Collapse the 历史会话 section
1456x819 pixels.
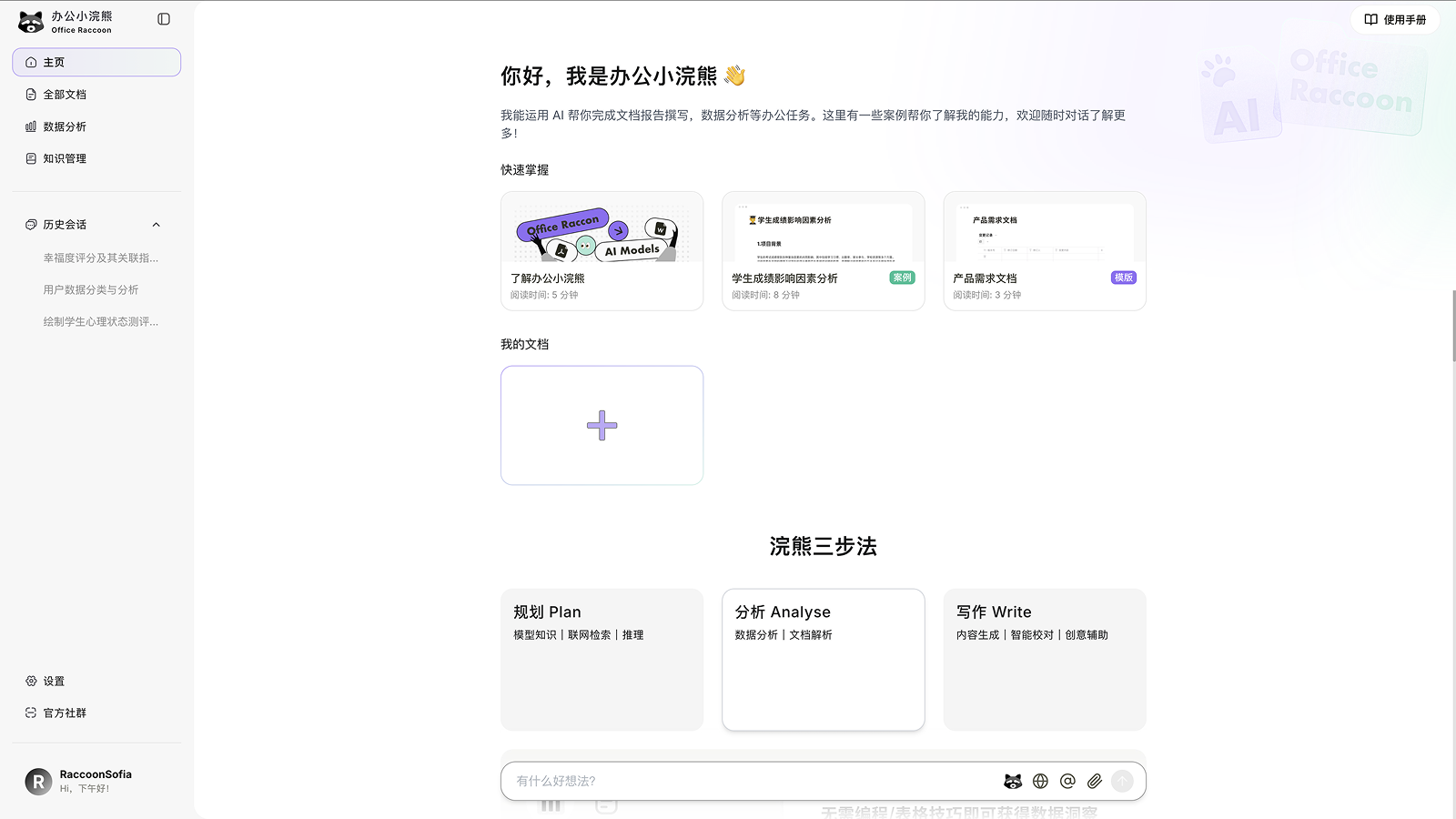click(x=156, y=224)
